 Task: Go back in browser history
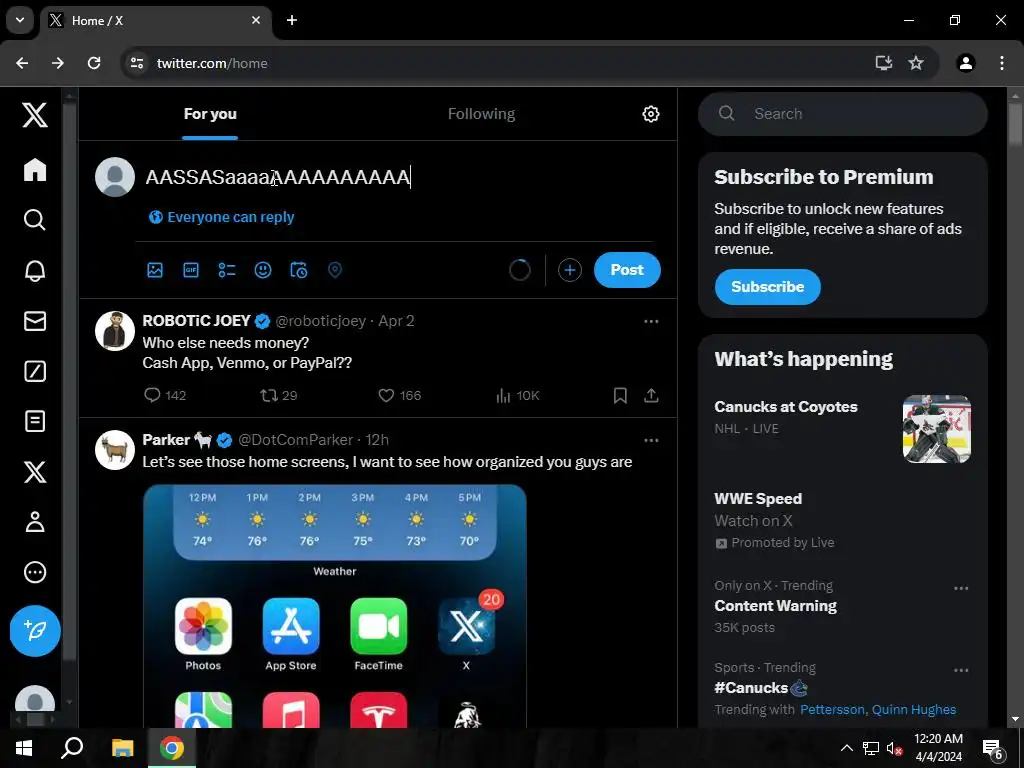[x=22, y=63]
